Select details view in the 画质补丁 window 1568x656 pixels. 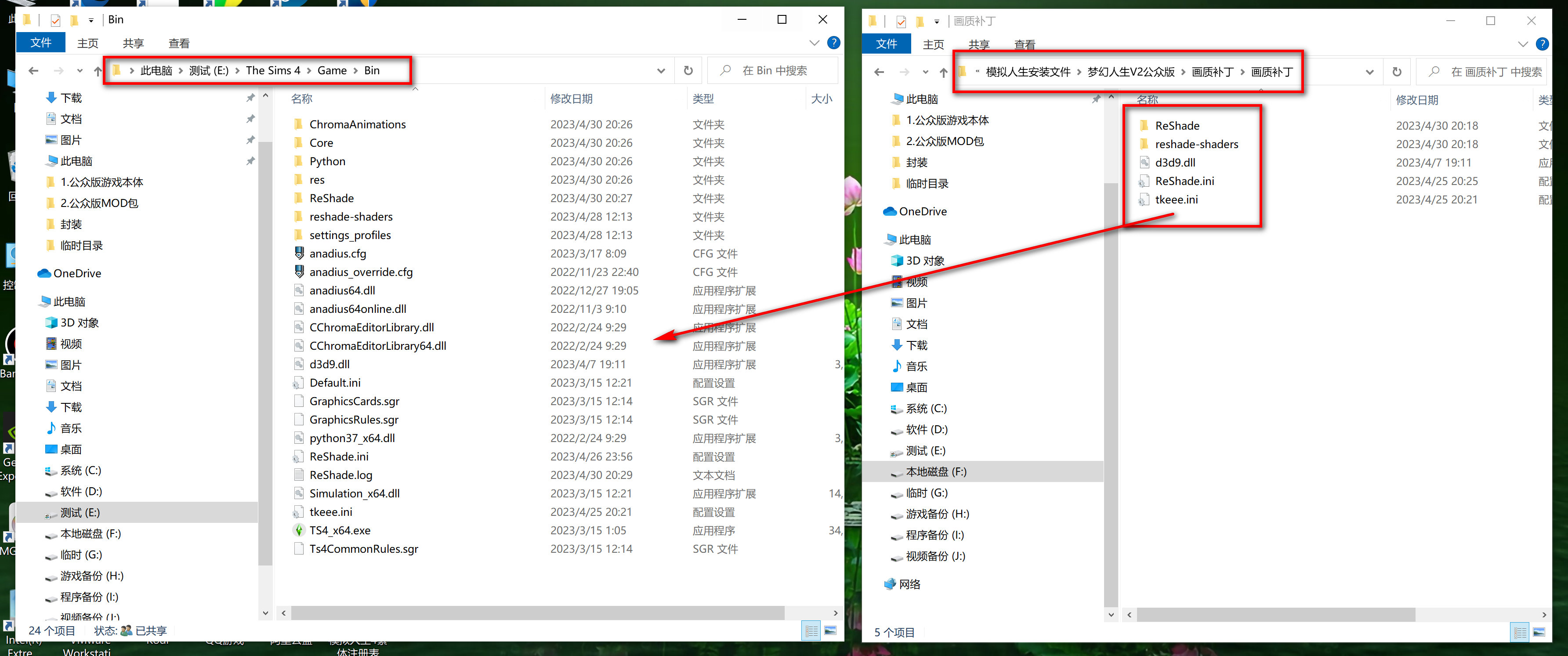(1520, 632)
